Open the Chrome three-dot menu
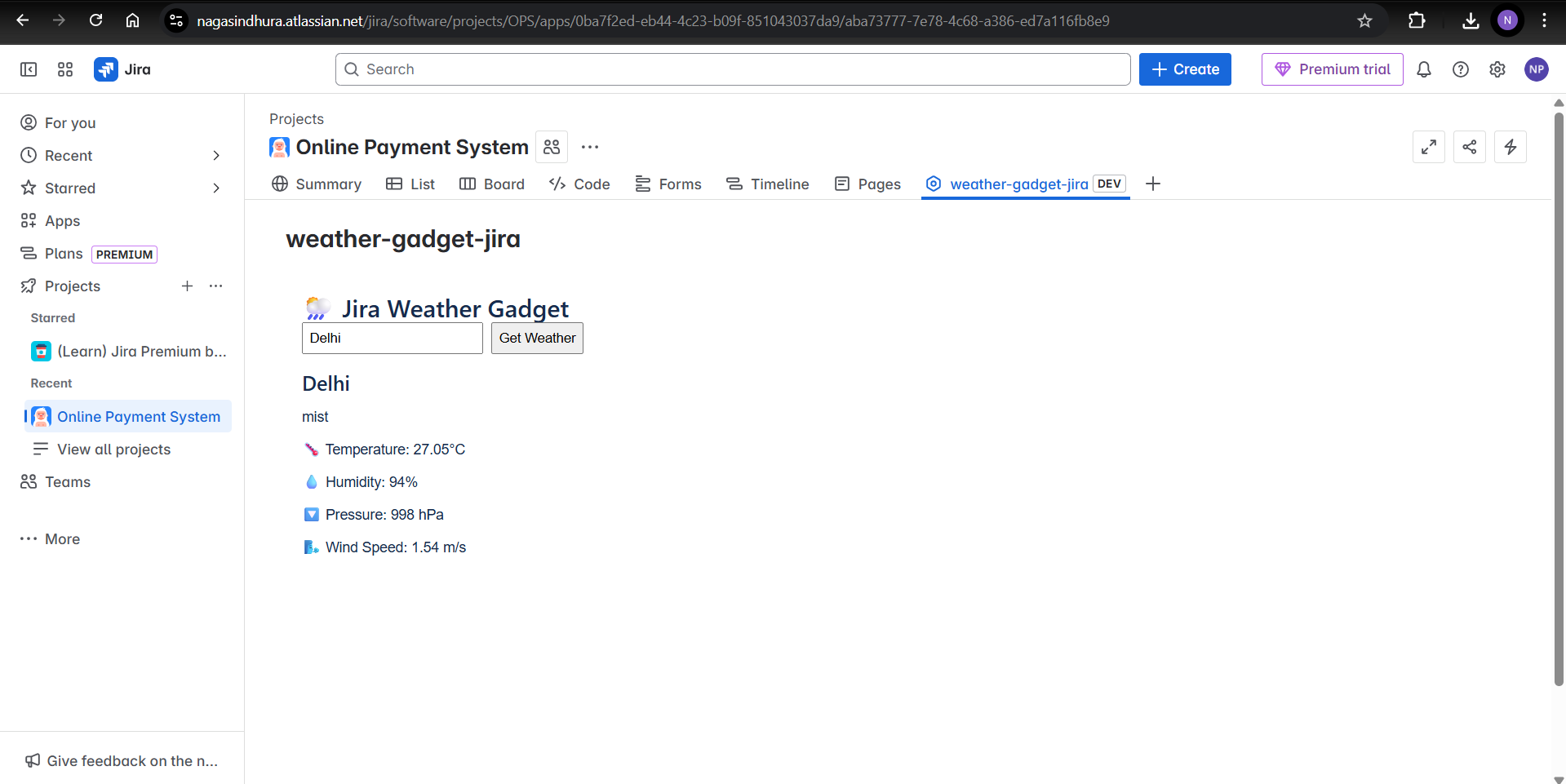This screenshot has width=1566, height=784. pyautogui.click(x=1544, y=20)
